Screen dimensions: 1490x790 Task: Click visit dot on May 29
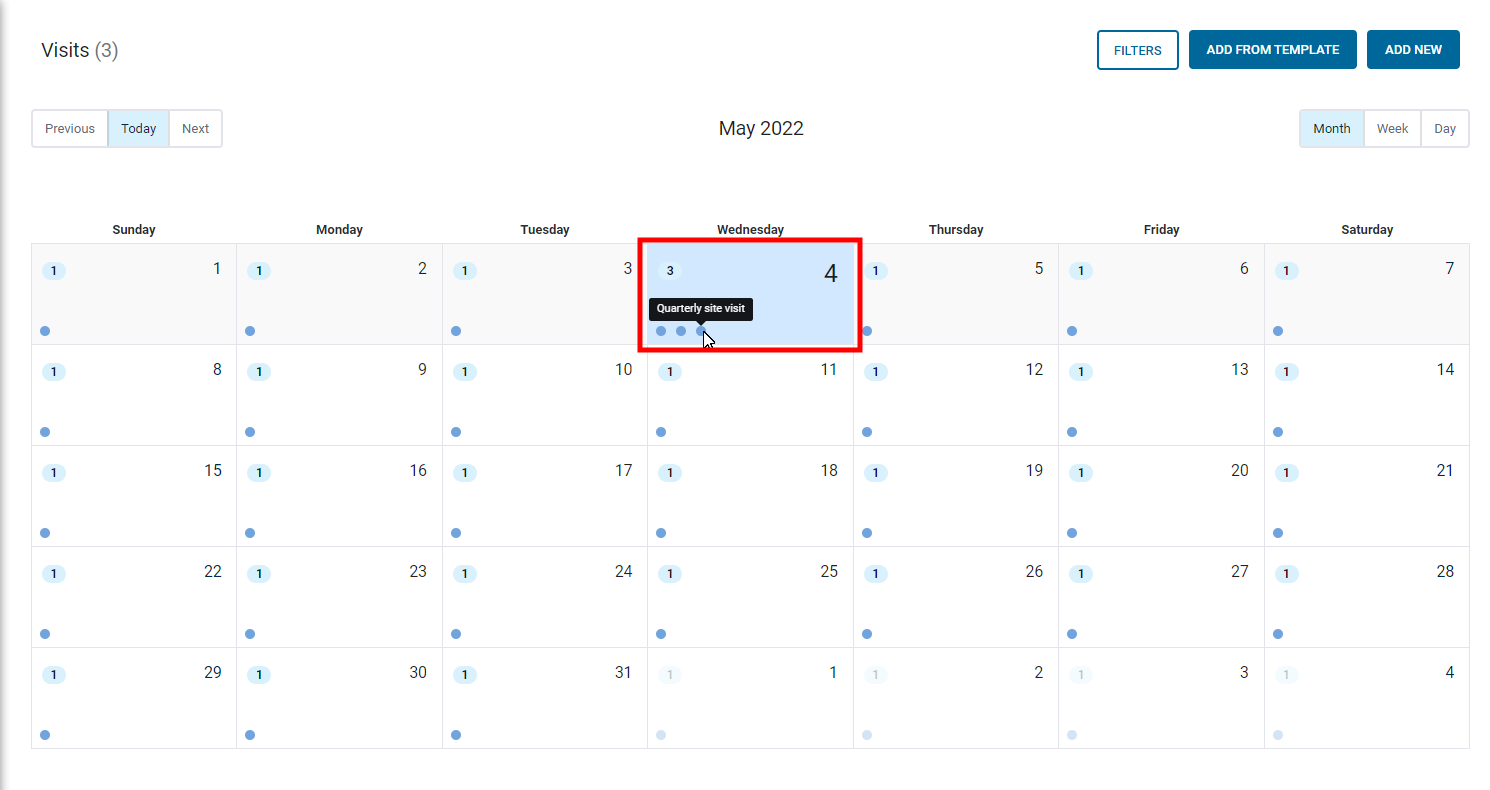tap(45, 735)
